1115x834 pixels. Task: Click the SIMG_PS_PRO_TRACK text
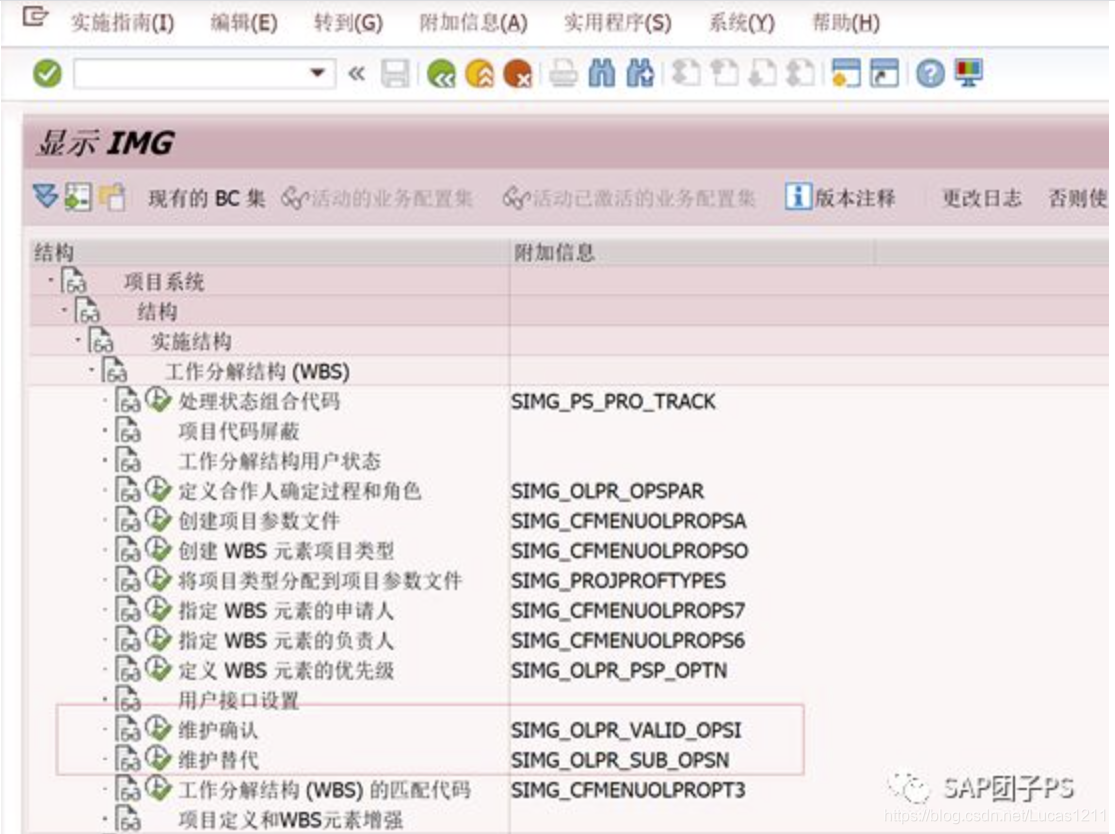(613, 402)
